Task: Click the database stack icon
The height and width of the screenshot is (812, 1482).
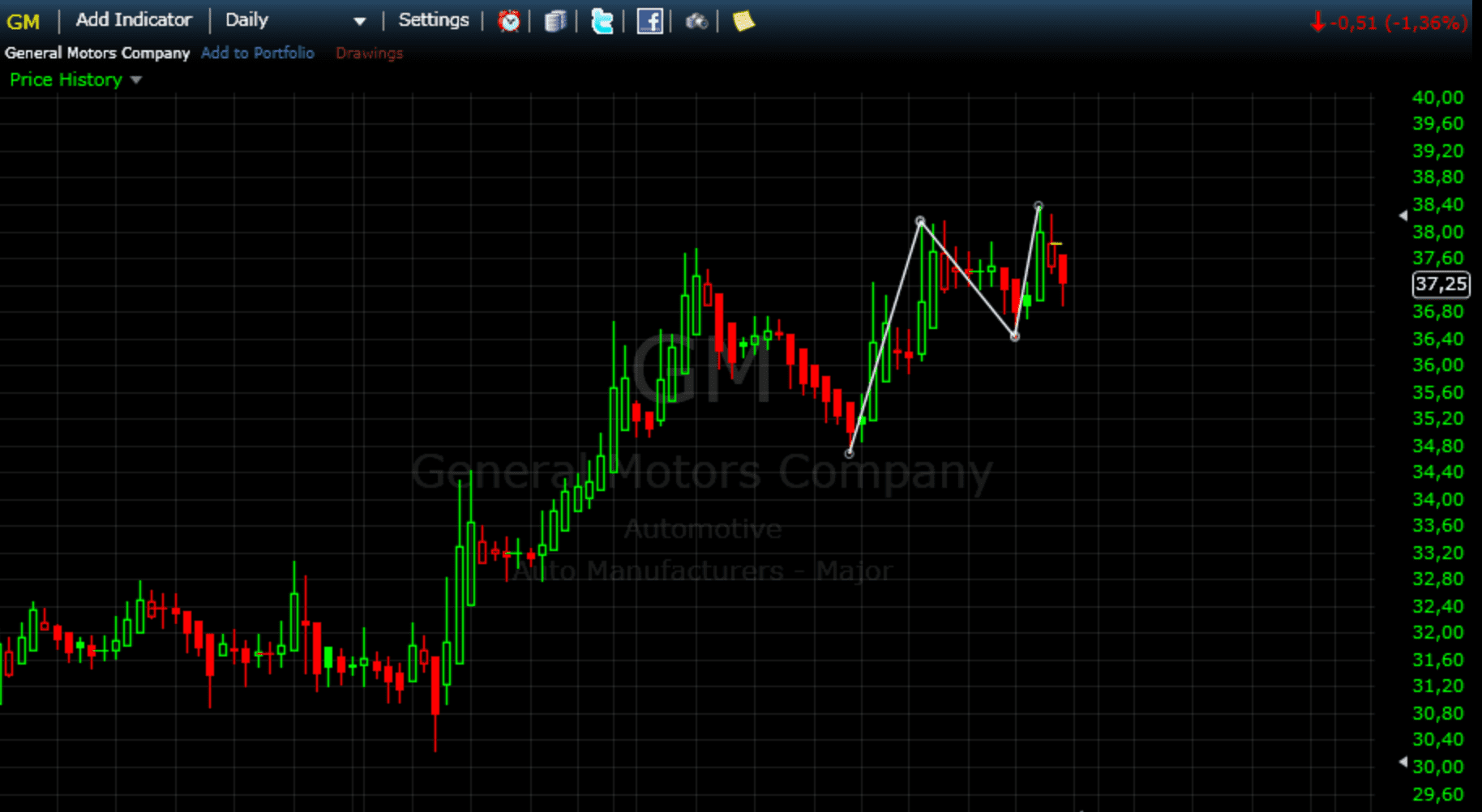Action: point(555,21)
